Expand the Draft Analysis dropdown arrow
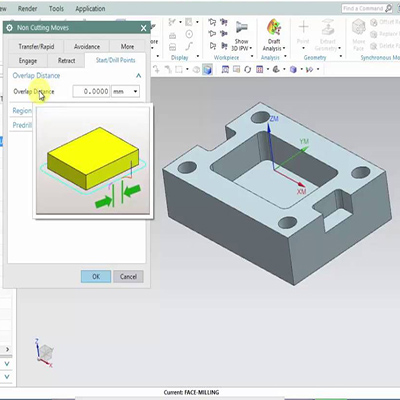Viewport: 400px width, 400px height. pos(284,49)
